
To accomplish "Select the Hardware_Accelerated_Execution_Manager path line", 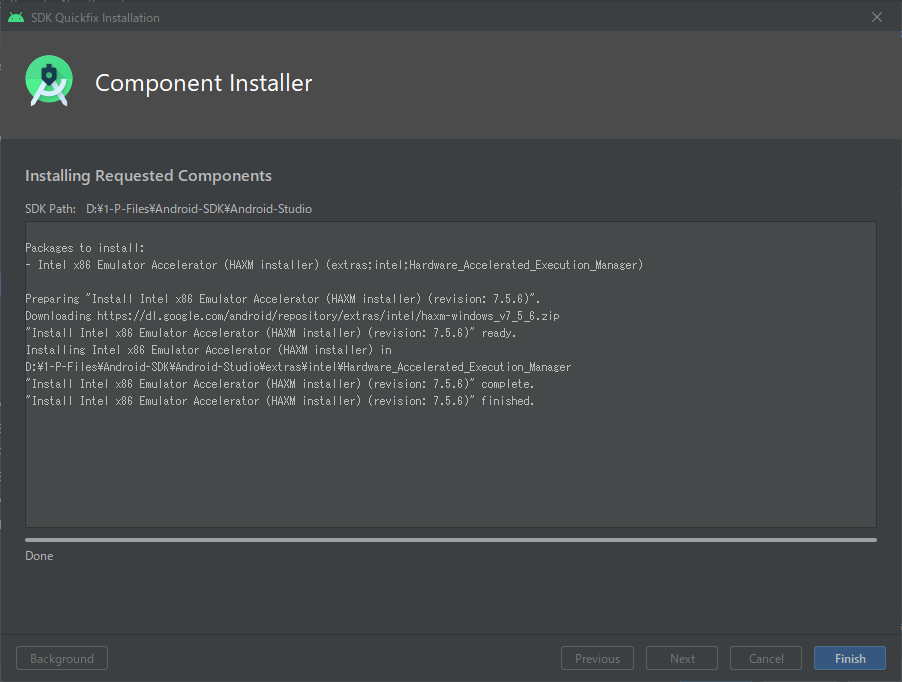I will (x=298, y=366).
